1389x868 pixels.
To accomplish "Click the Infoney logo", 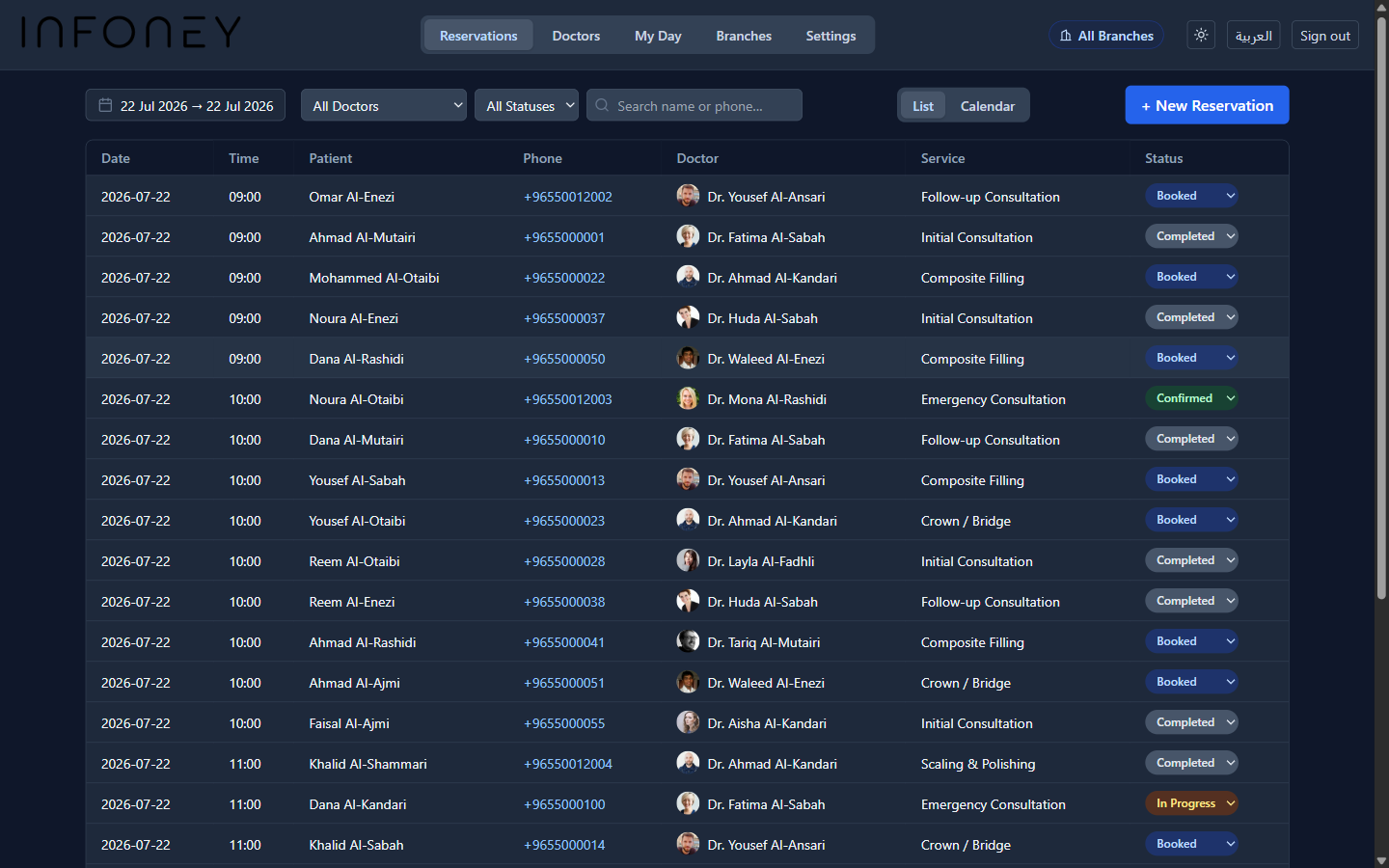I will coord(131,33).
